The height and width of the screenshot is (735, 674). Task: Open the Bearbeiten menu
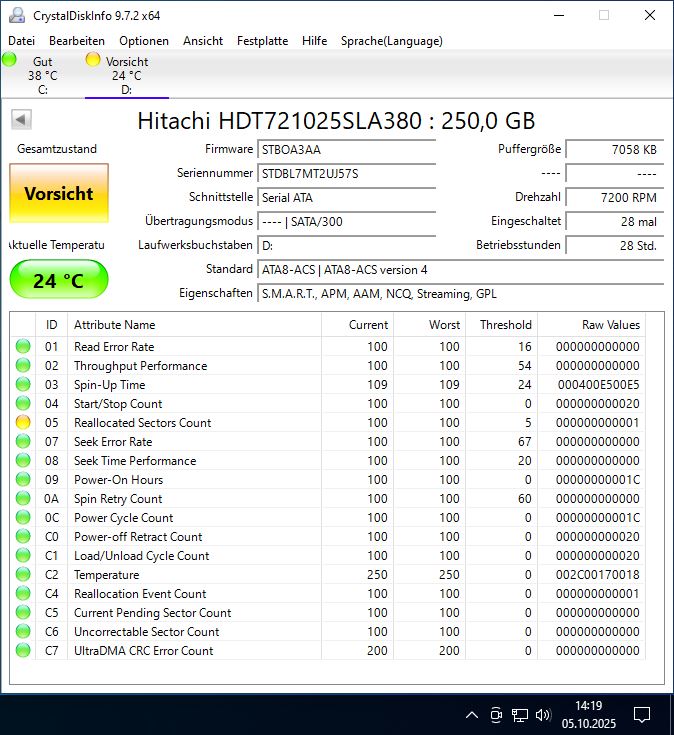(x=77, y=41)
